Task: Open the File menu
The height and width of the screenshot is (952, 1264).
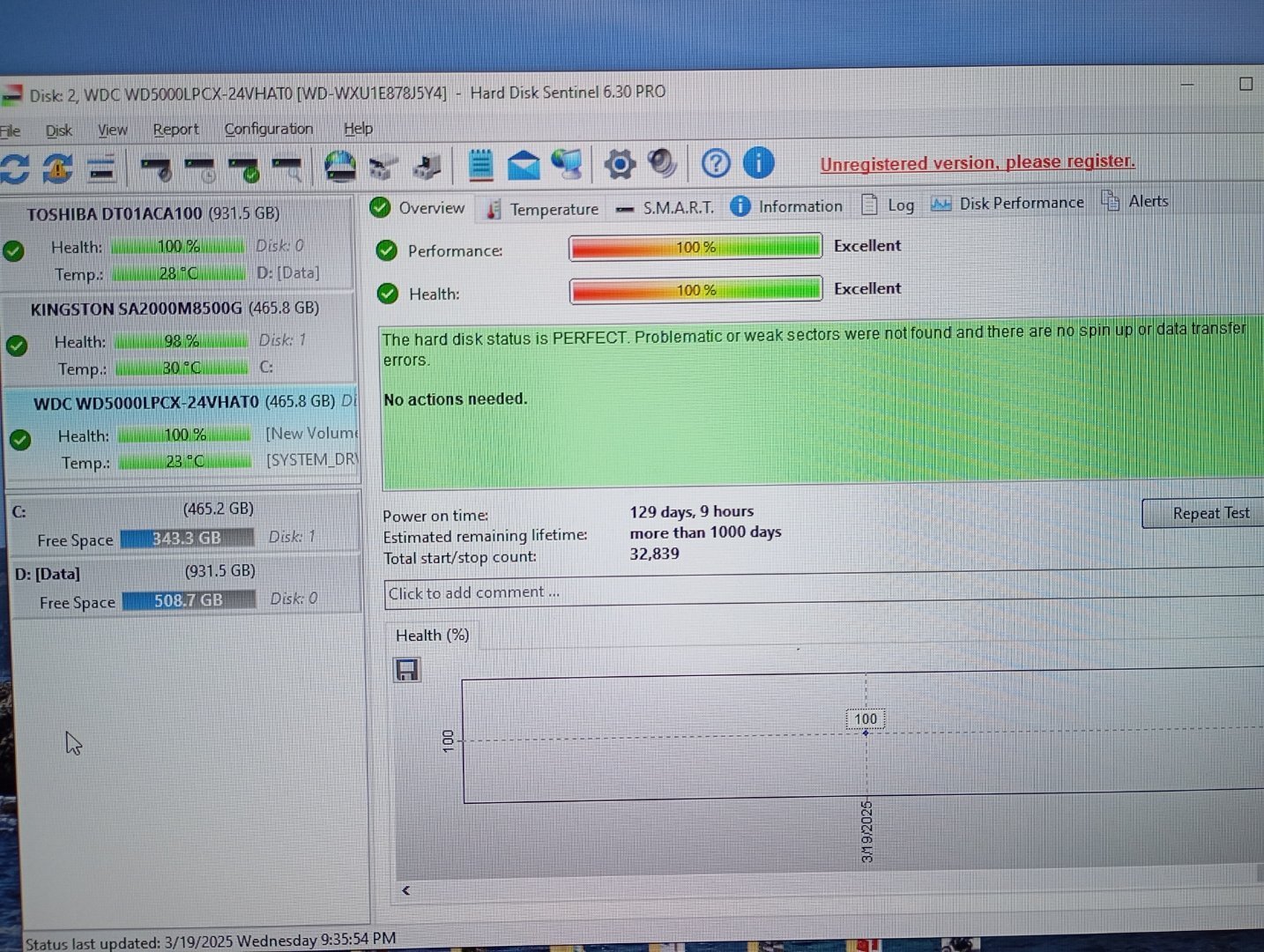Action: click(x=10, y=130)
